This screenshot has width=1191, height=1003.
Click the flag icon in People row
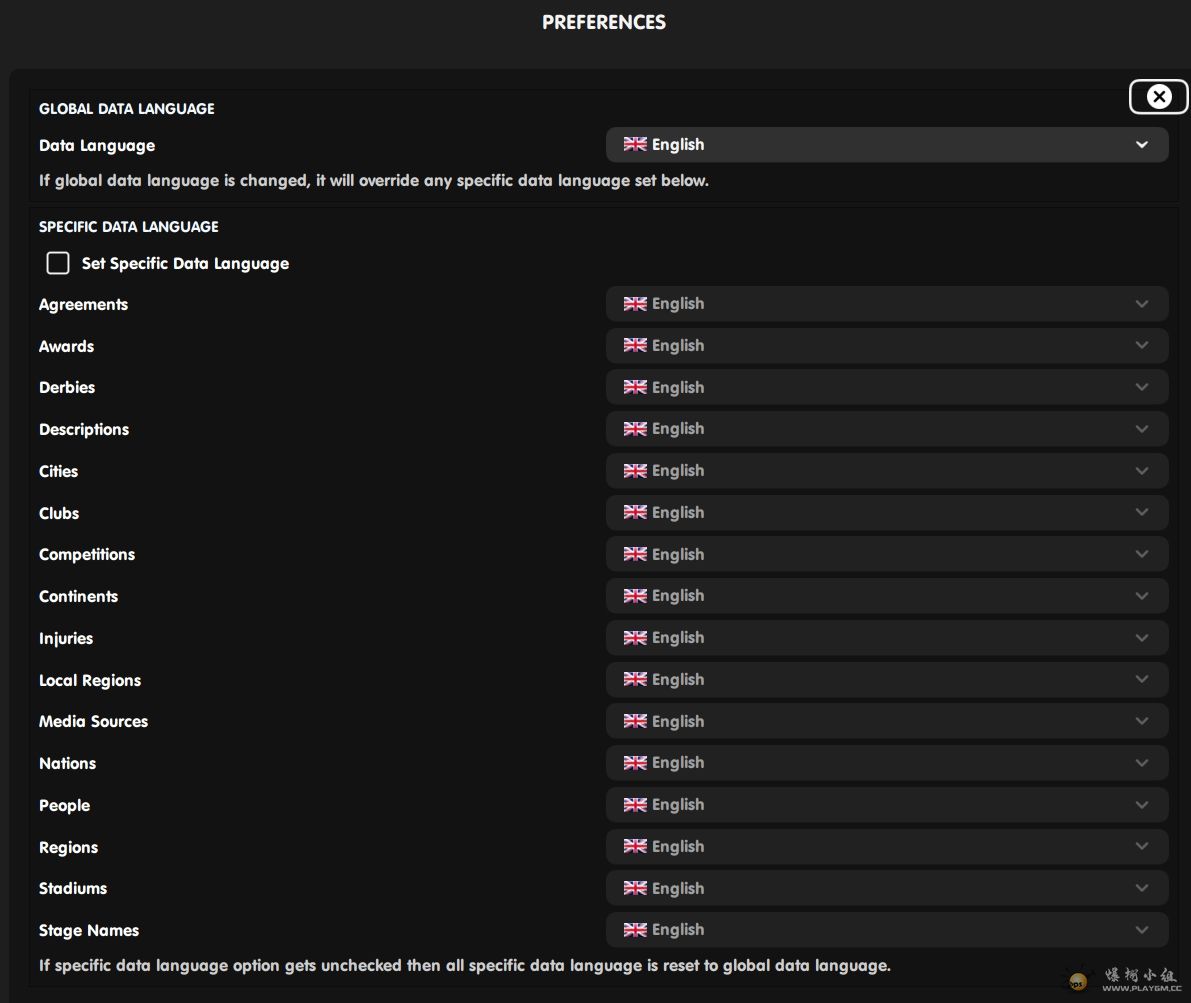(635, 804)
